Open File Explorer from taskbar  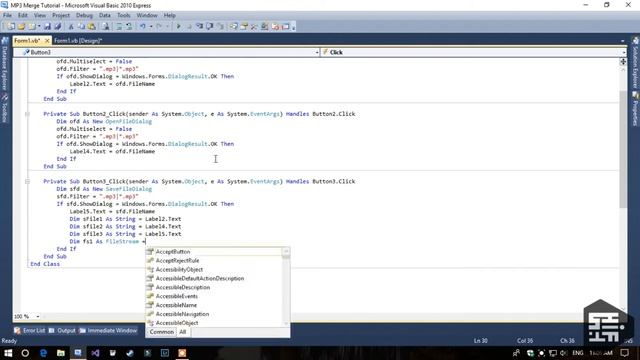point(61,353)
